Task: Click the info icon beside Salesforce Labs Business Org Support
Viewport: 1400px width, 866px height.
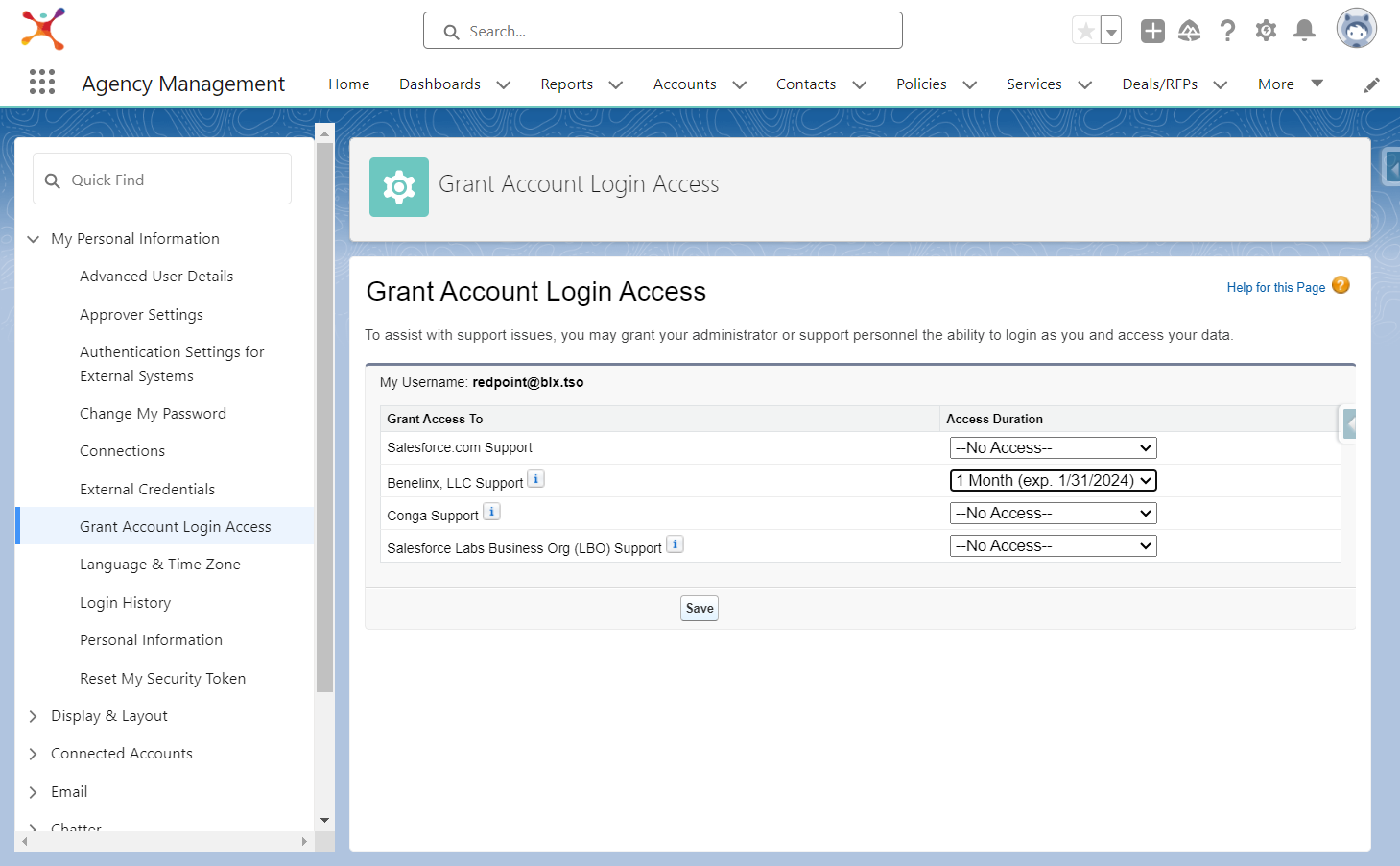Action: (x=675, y=544)
